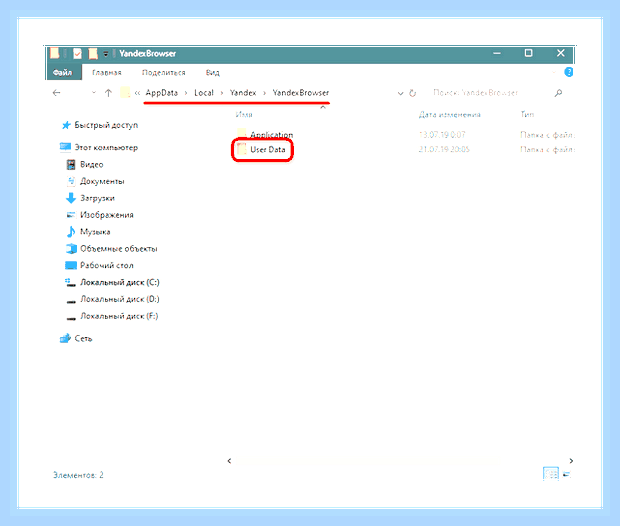The image size is (620, 526).
Task: Click date 21.07.19 20:05 cell
Action: [x=444, y=149]
